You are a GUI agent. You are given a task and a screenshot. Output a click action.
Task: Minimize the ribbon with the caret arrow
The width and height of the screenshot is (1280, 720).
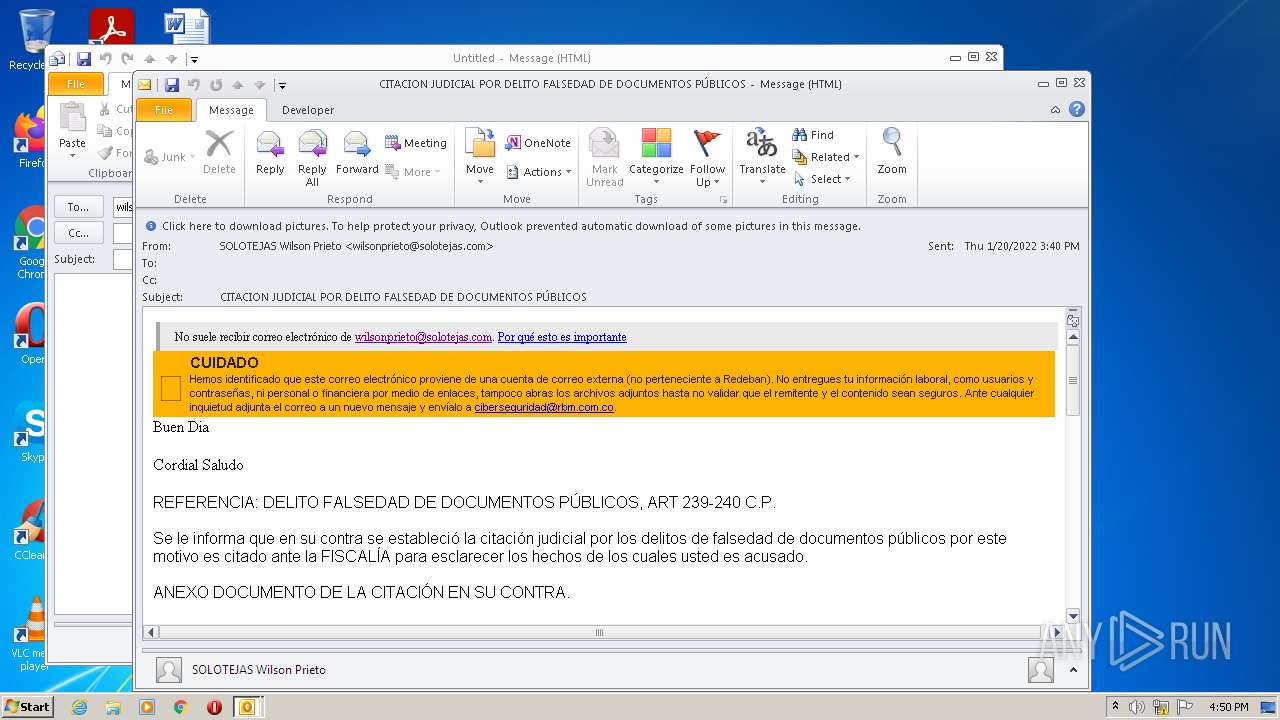coord(1056,110)
